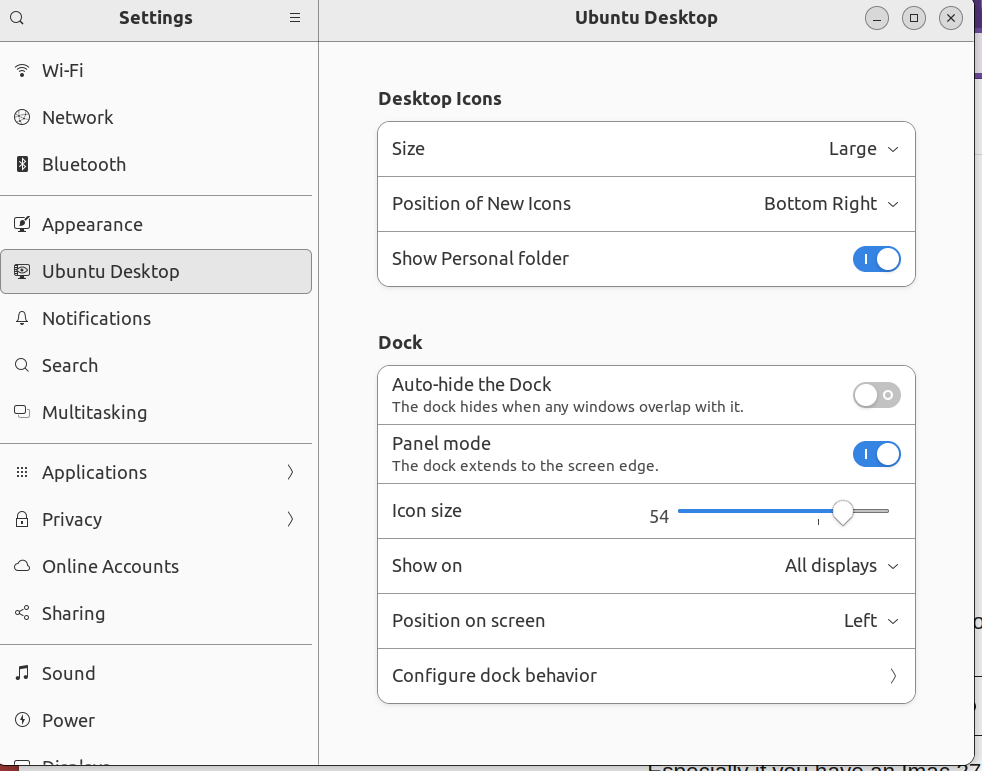Maximize the Settings window
The height and width of the screenshot is (771, 982).
(914, 18)
